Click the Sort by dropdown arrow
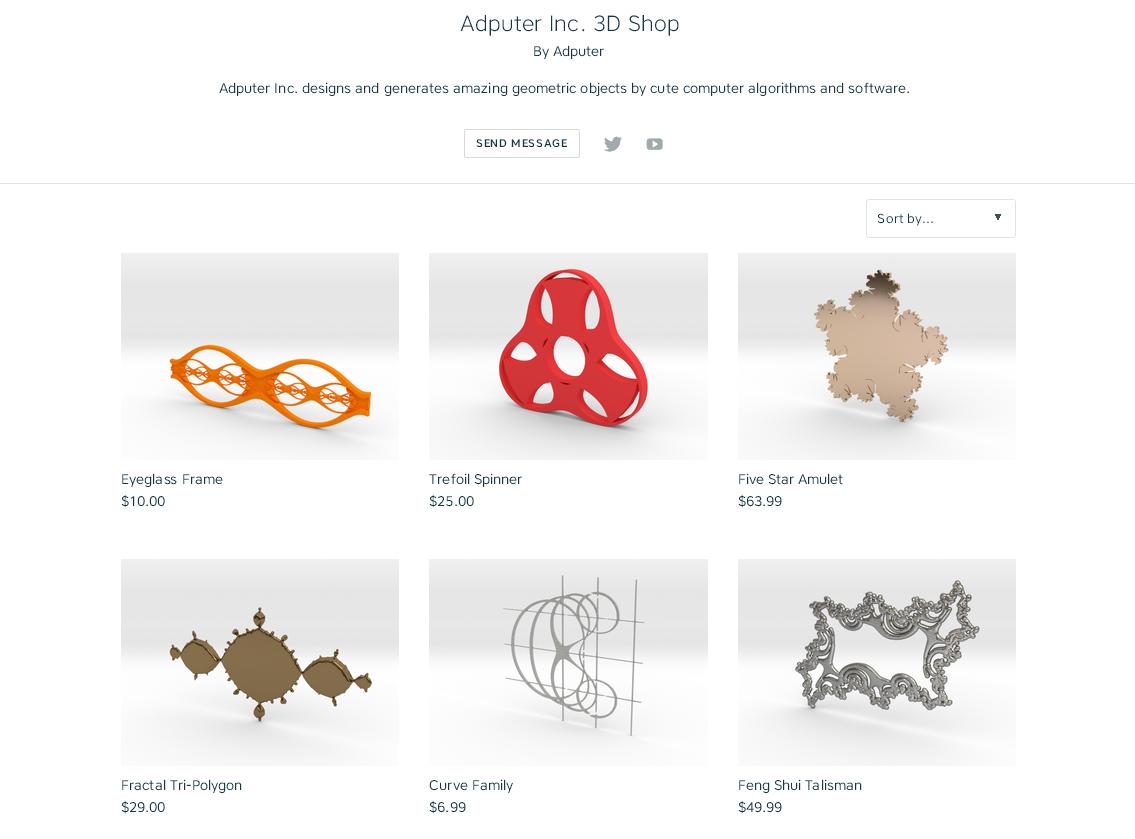The width and height of the screenshot is (1135, 839). 997,217
